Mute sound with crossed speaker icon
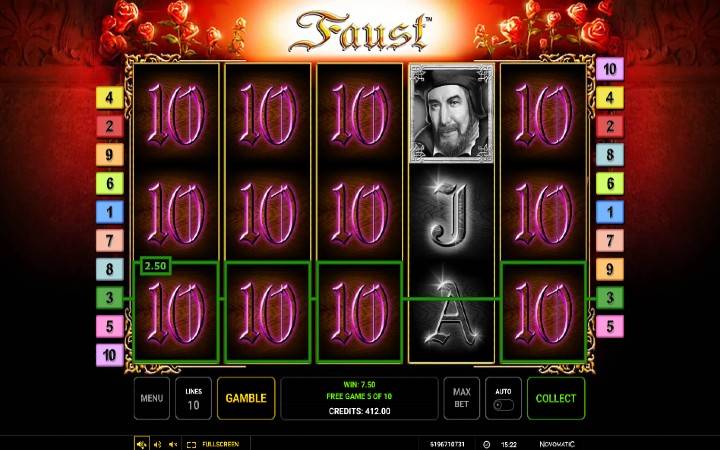Image resolution: width=720 pixels, height=450 pixels. coord(173,444)
